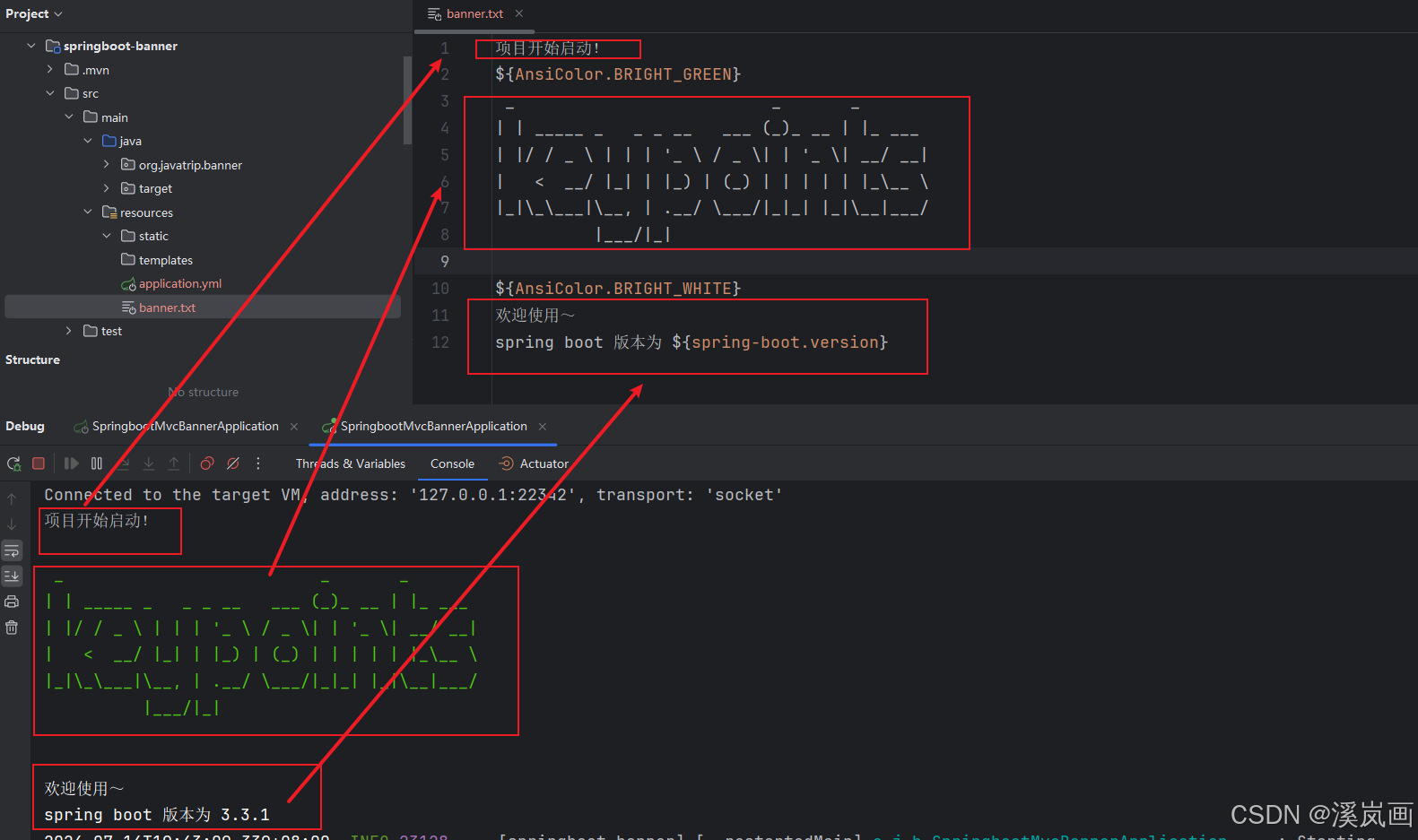Viewport: 1418px width, 840px height.
Task: Switch to Console tab
Action: 452,463
